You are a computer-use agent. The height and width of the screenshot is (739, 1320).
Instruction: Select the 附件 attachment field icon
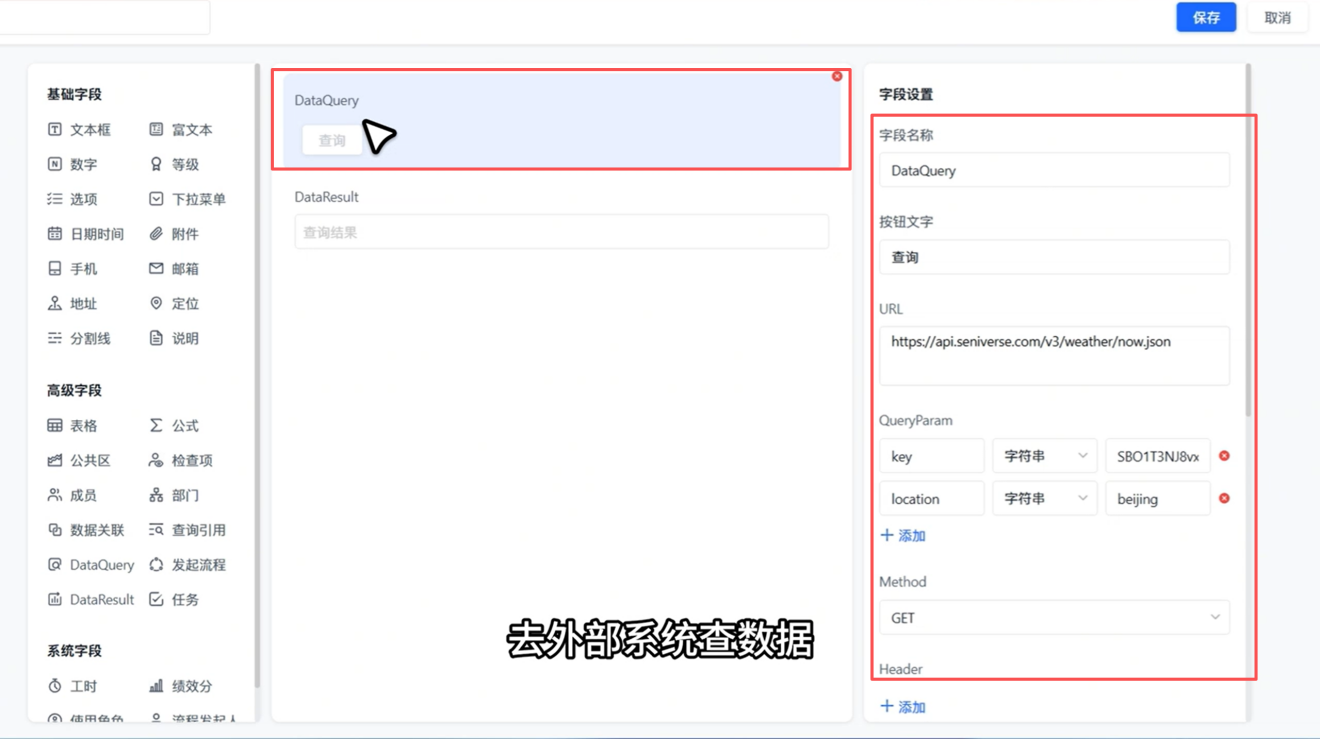(156, 234)
